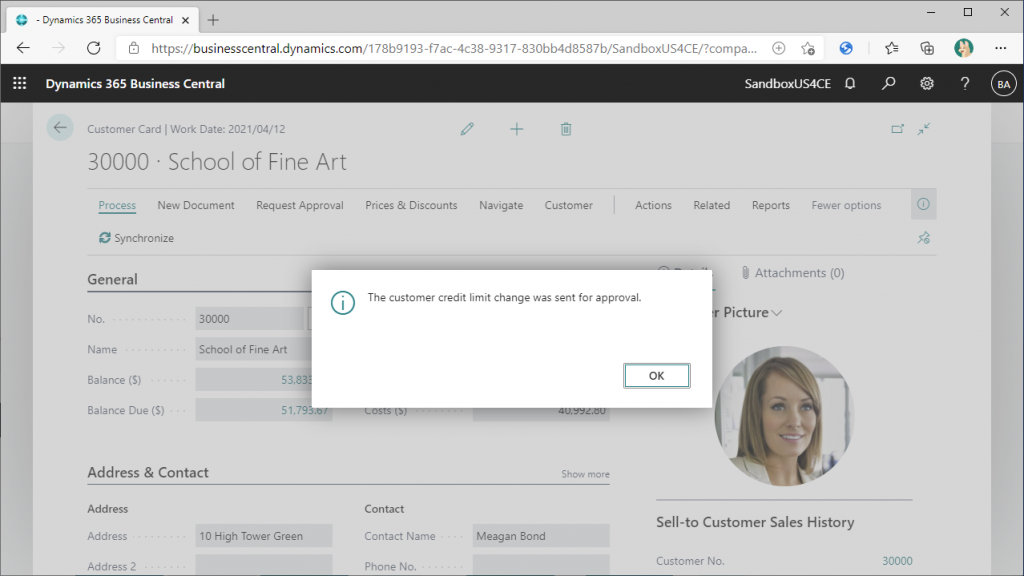Open the Reports menu

pyautogui.click(x=771, y=205)
